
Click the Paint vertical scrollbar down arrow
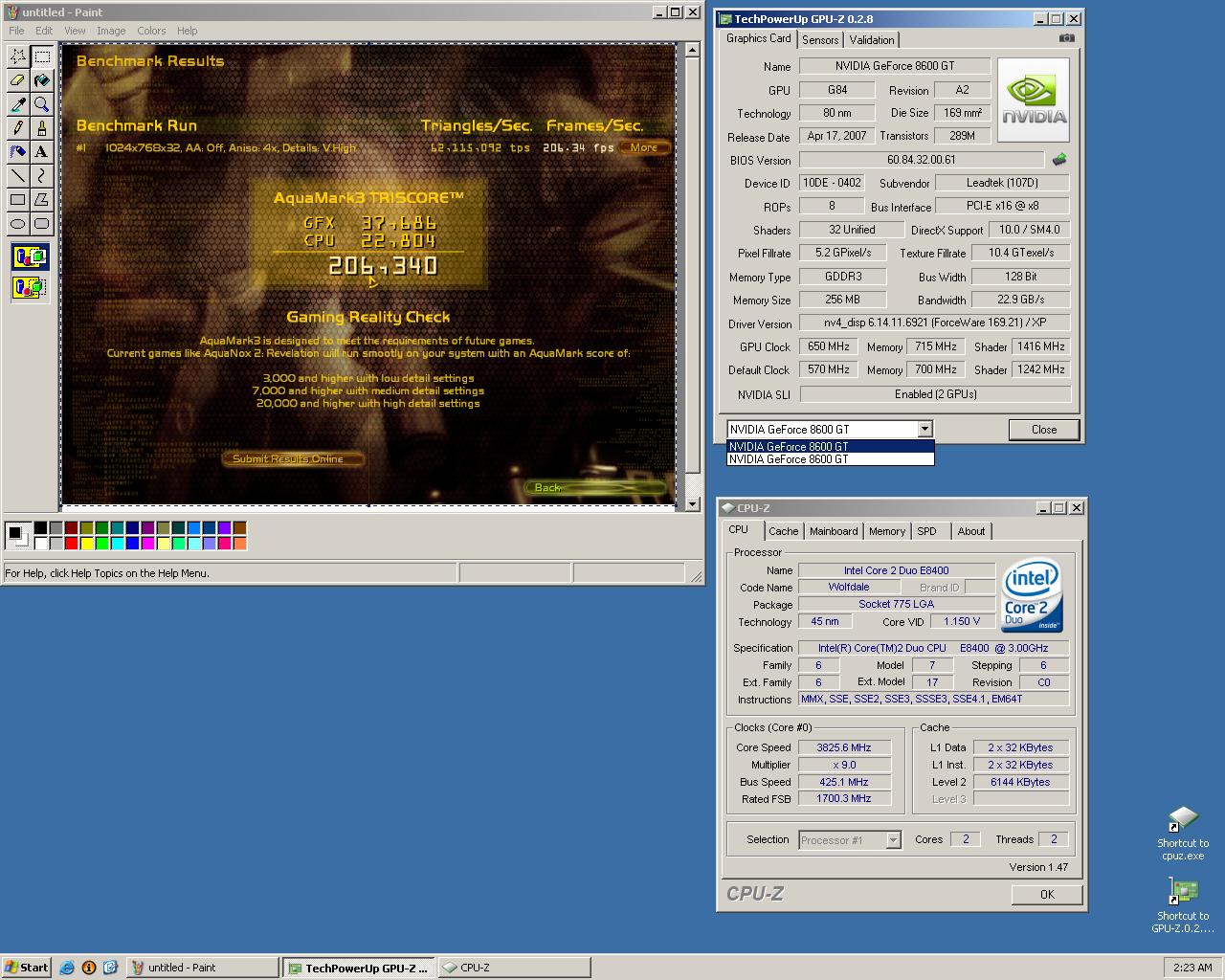(694, 503)
